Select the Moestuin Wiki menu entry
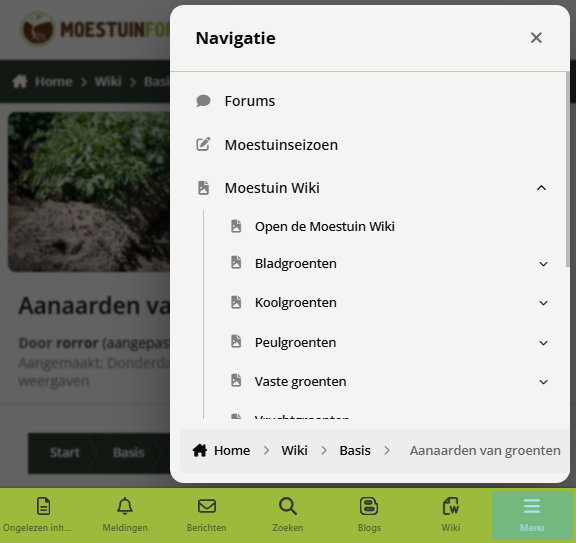This screenshot has height=543, width=576. tap(272, 188)
